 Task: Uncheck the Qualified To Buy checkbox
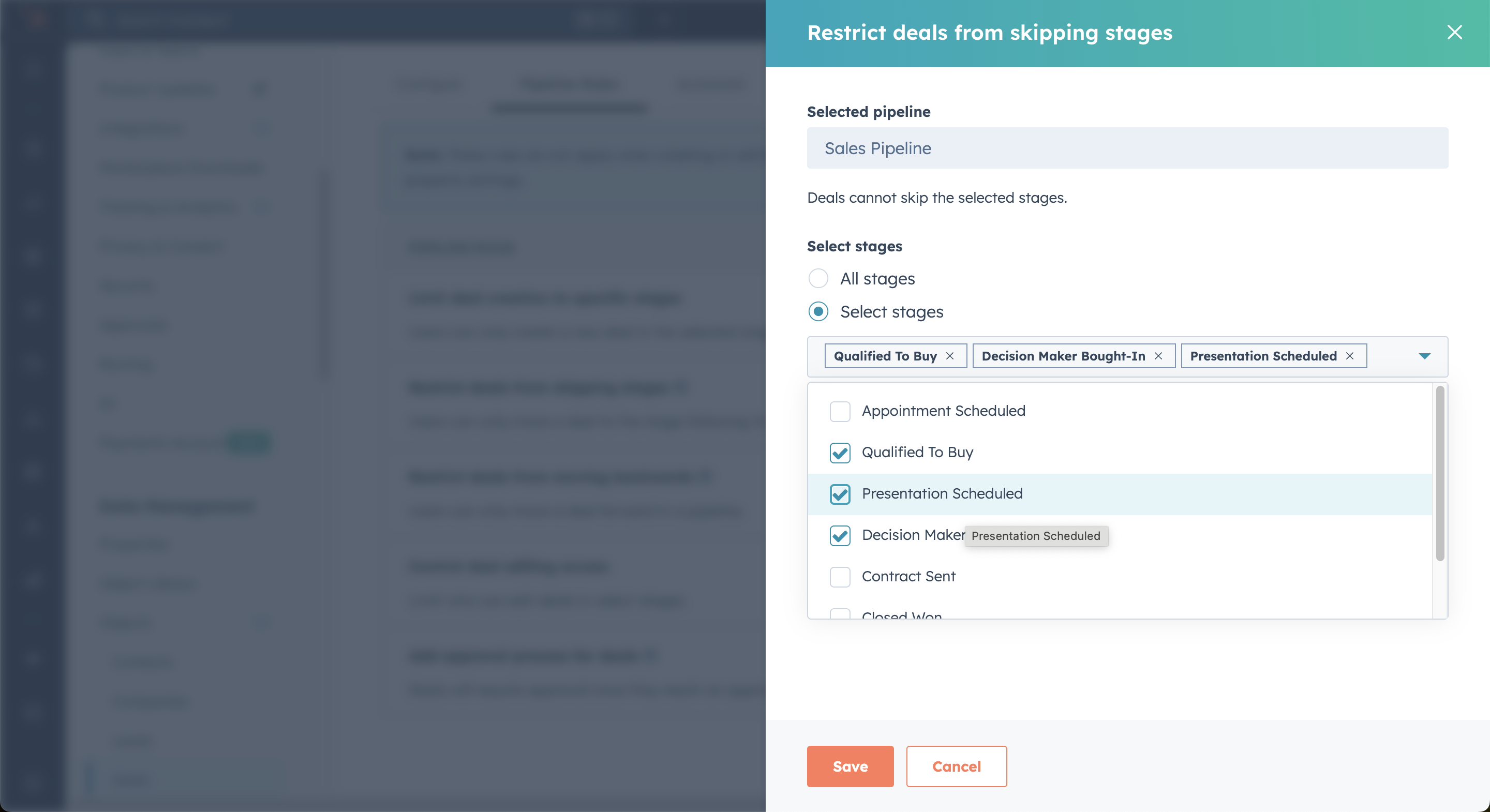839,453
